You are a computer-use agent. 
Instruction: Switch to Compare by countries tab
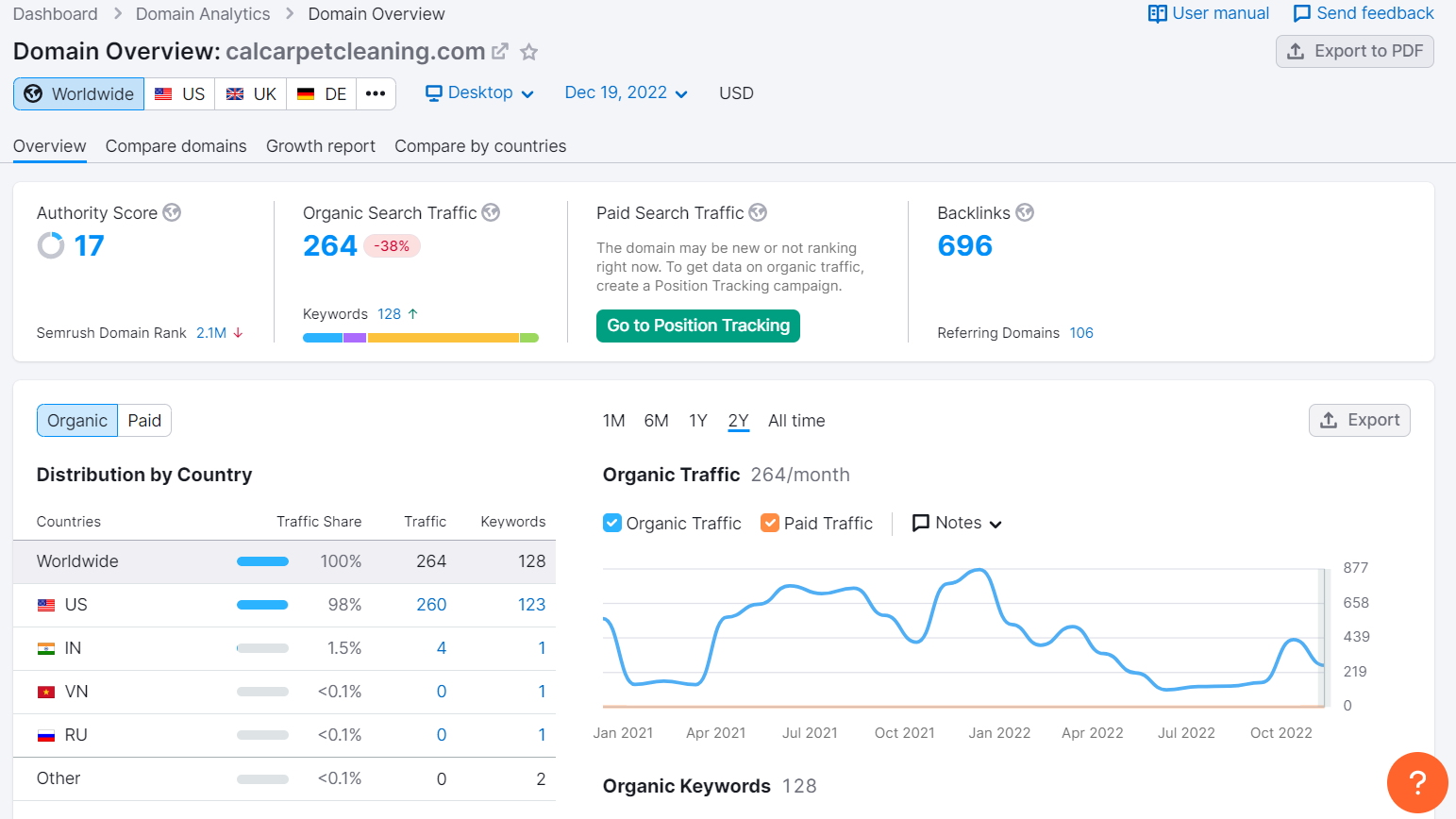480,146
